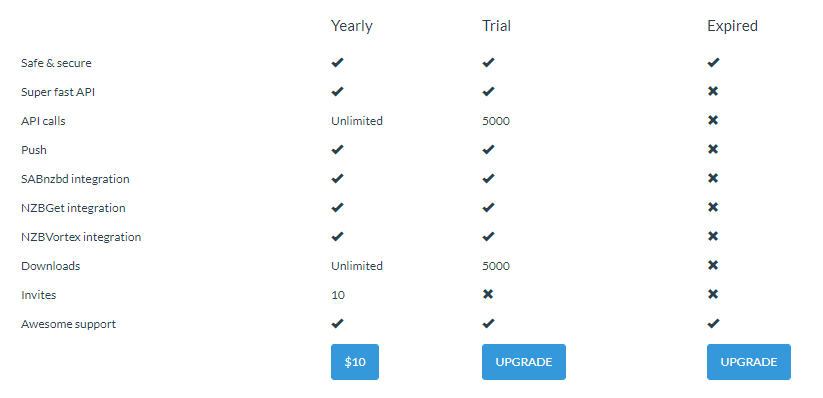Click the Expired cross for NZBGet integration

[x=713, y=207]
